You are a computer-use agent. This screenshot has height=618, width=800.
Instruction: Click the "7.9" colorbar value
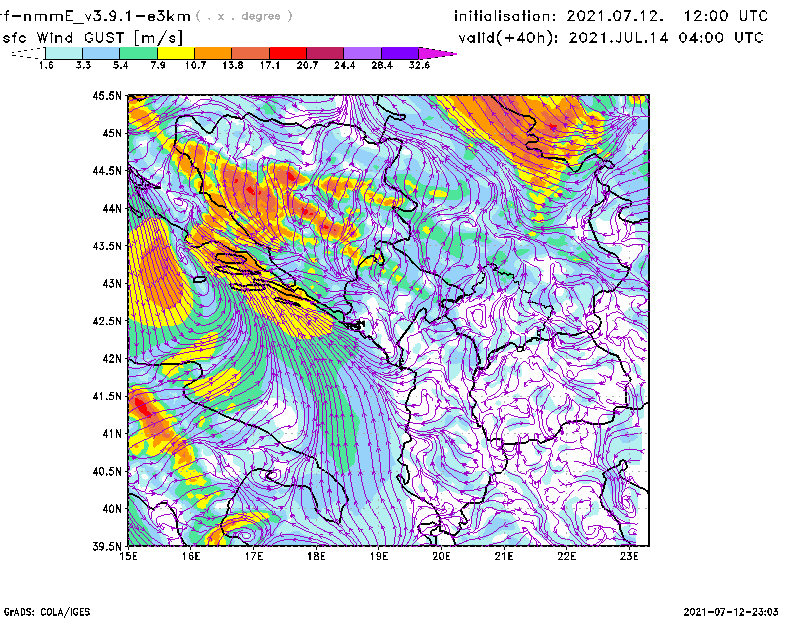click(x=158, y=65)
